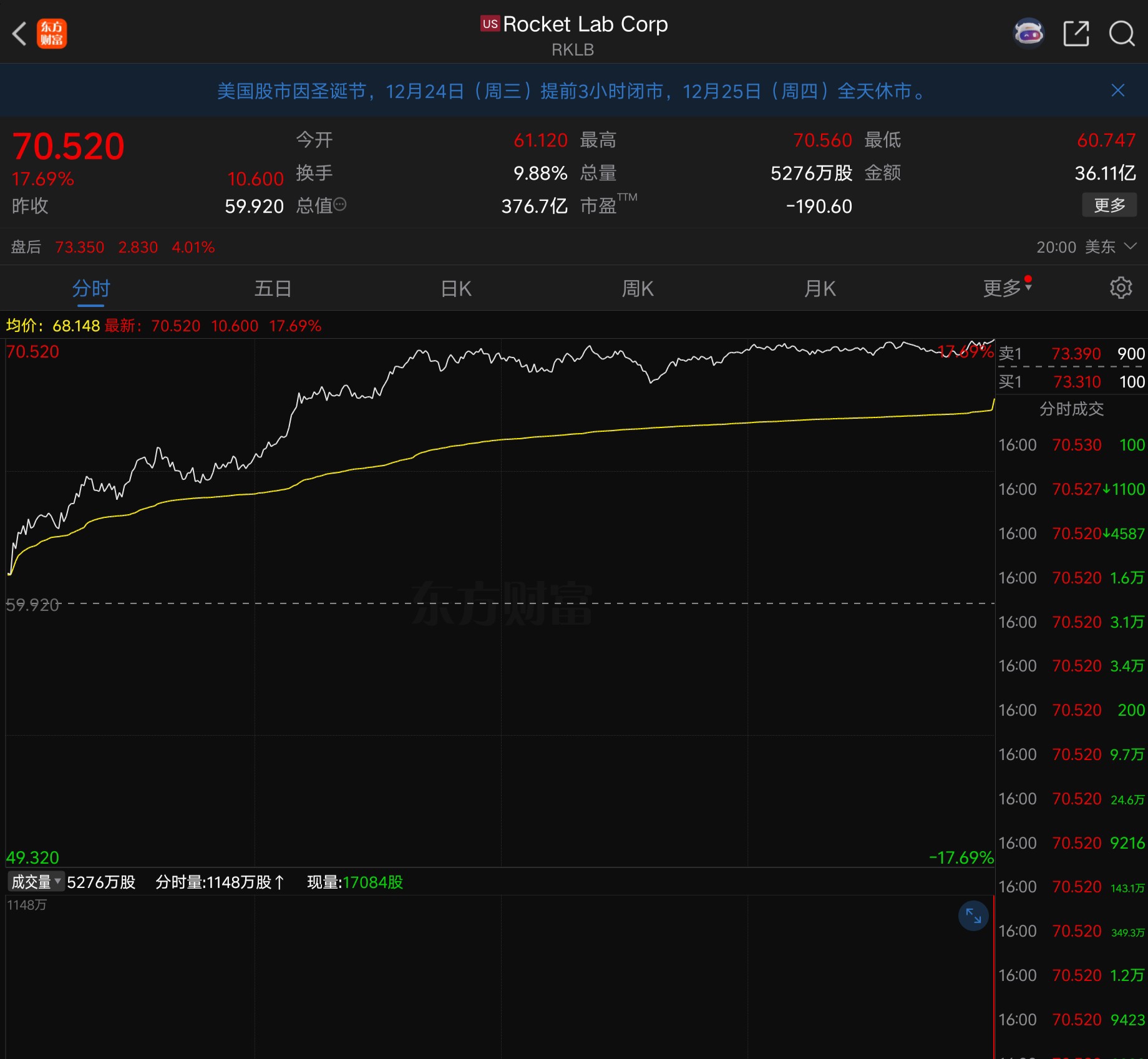Tap the 市盈 TTM value -190.60

point(819,207)
